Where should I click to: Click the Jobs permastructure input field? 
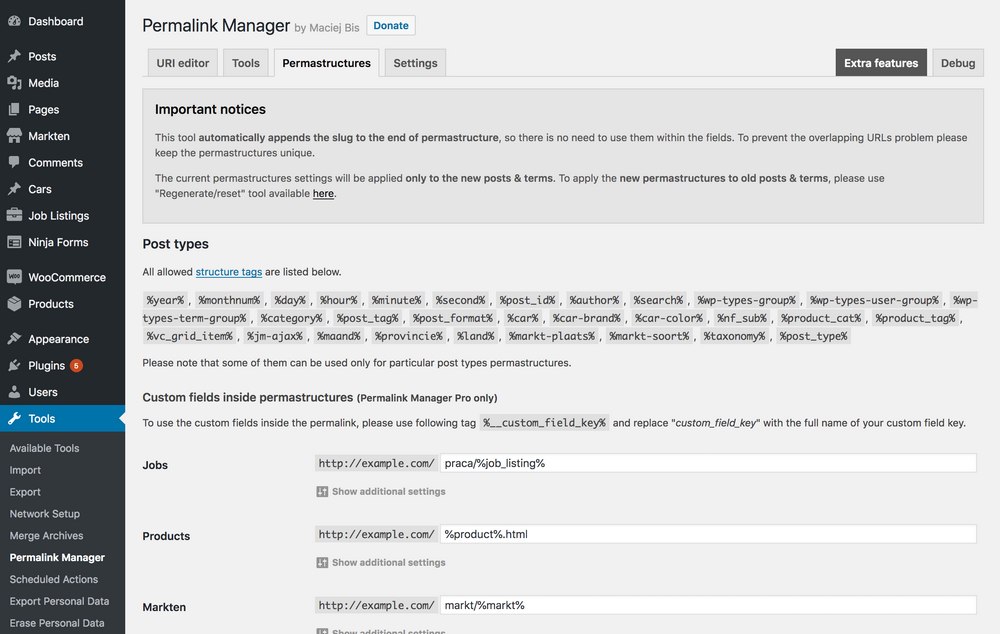(x=708, y=463)
